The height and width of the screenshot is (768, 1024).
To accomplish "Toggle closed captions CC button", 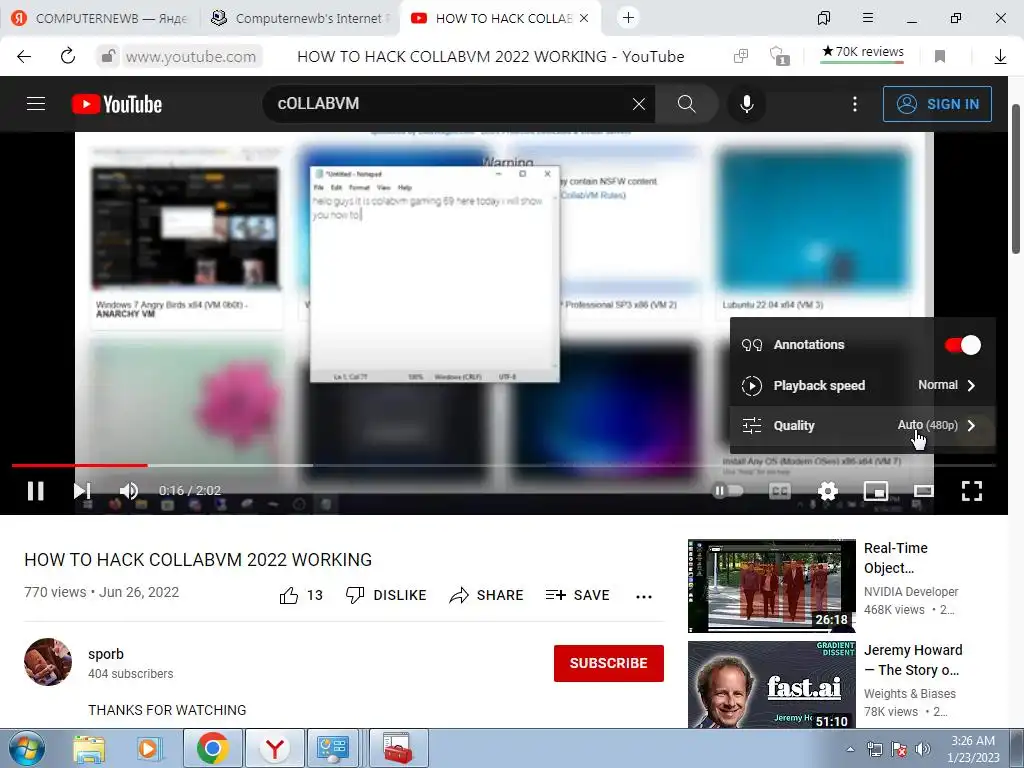I will 780,490.
